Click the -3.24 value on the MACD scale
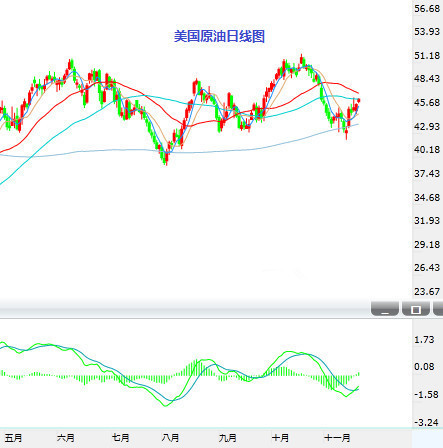Image resolution: width=443 pixels, height=448 pixels. coord(426,423)
